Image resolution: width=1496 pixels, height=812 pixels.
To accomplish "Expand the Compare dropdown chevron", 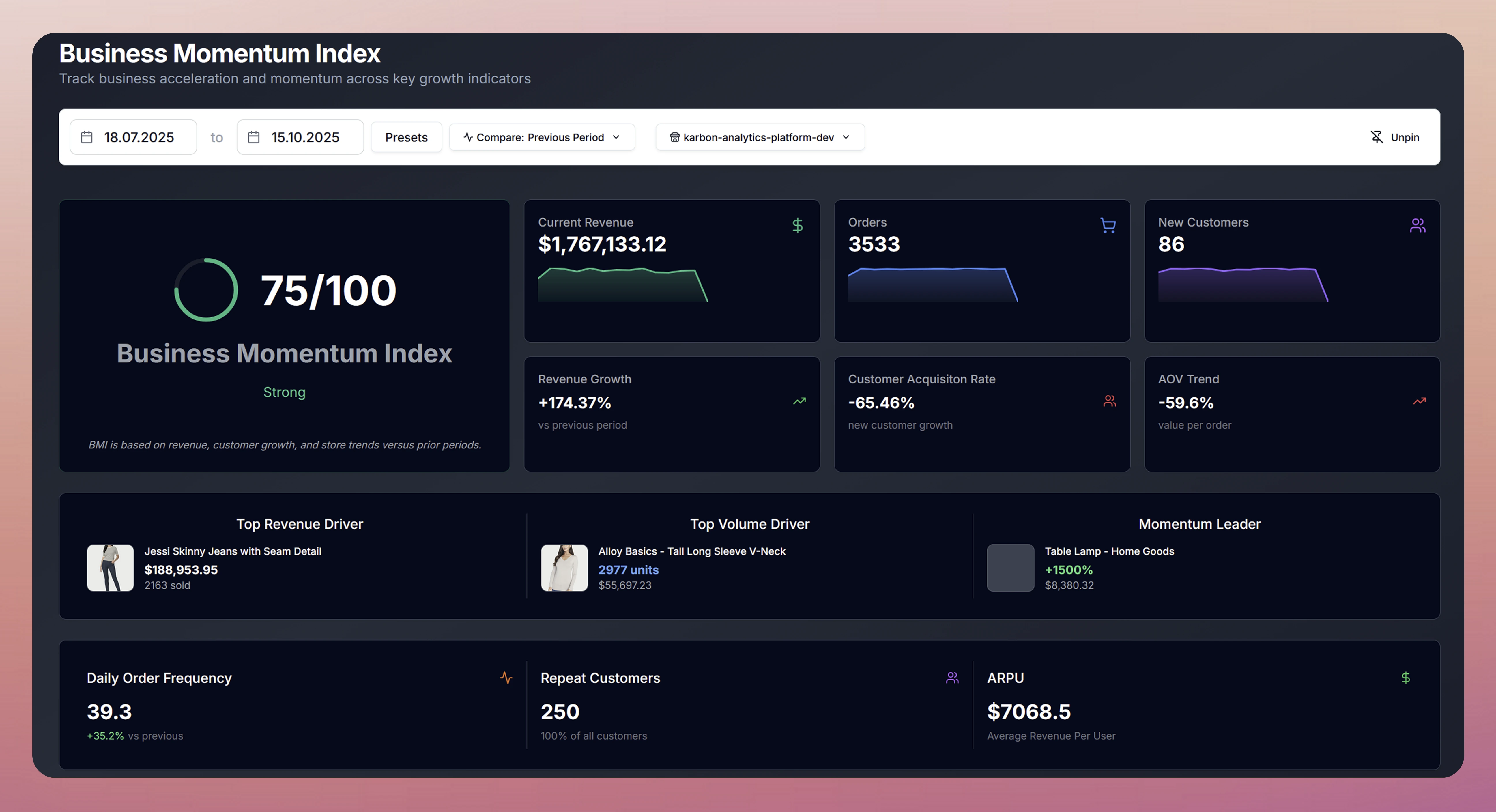I will click(x=616, y=138).
